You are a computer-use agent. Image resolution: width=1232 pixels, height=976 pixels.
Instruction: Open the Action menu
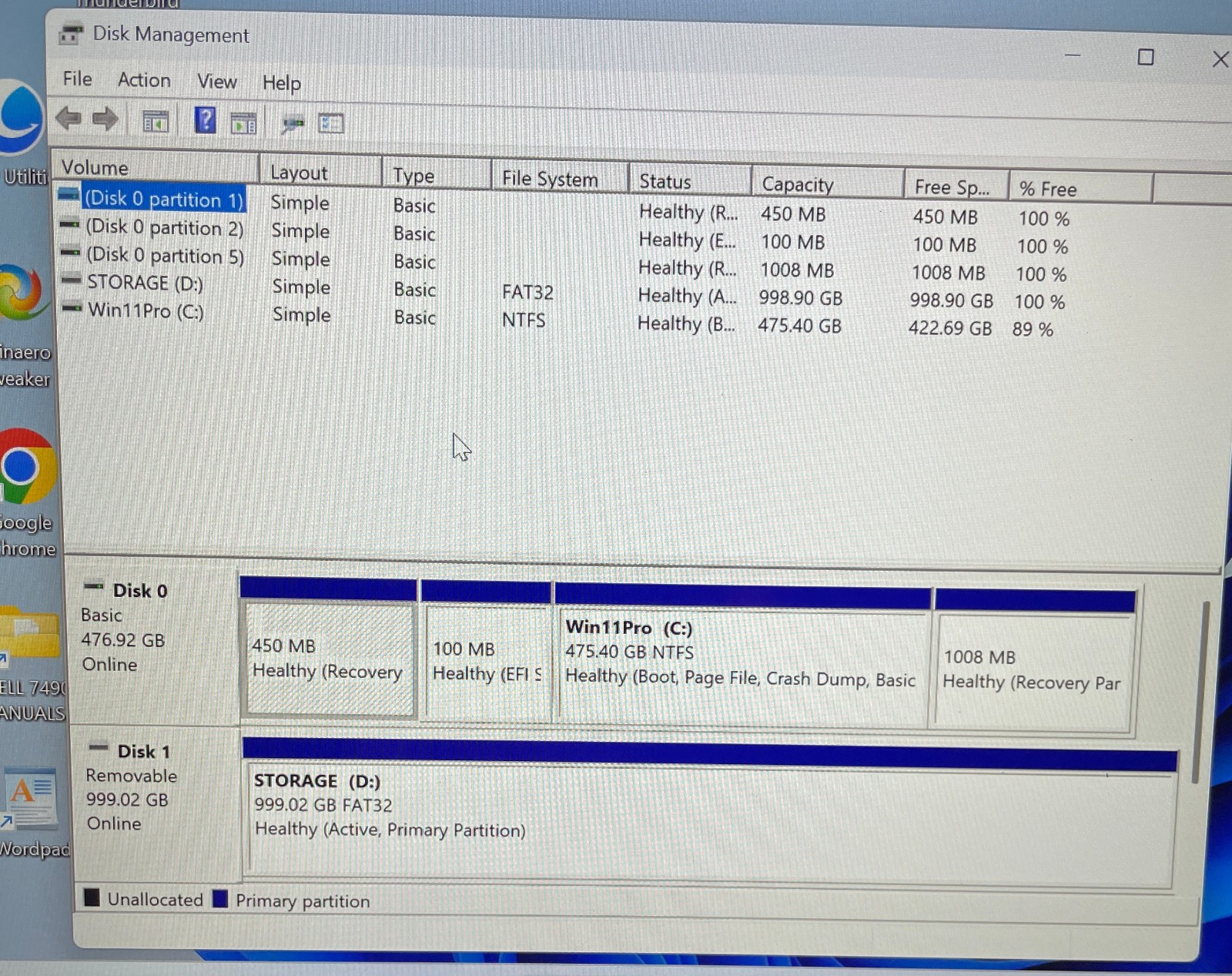(x=144, y=80)
